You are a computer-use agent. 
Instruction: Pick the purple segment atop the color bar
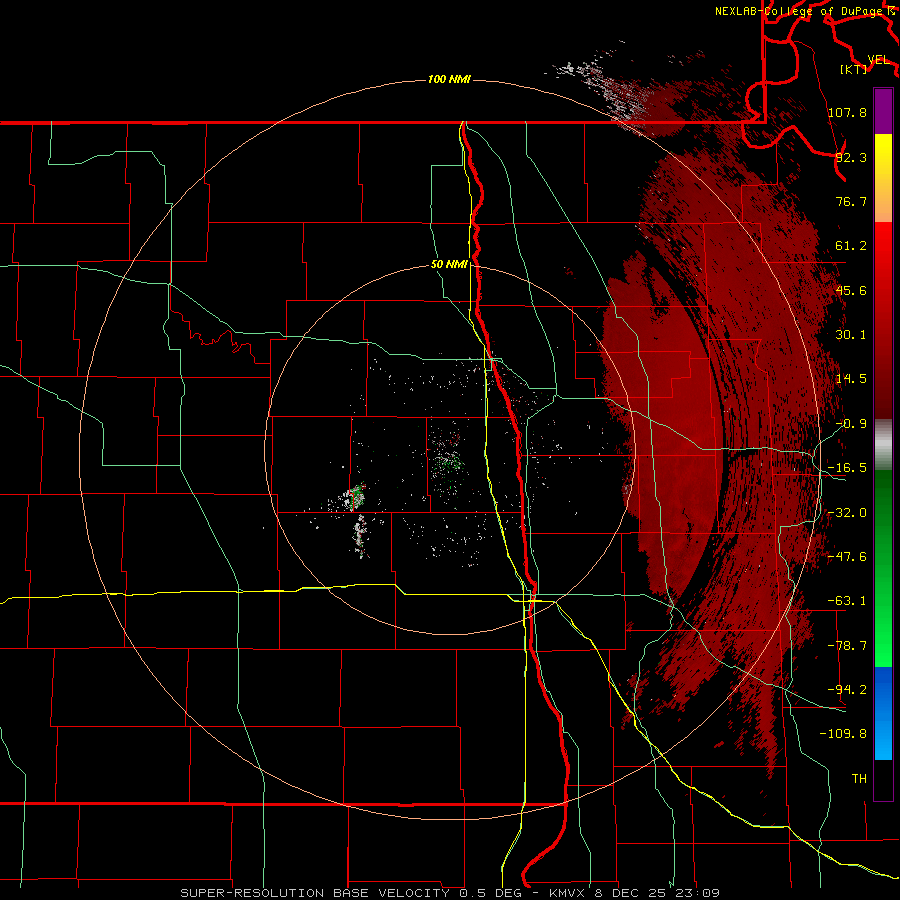point(883,111)
